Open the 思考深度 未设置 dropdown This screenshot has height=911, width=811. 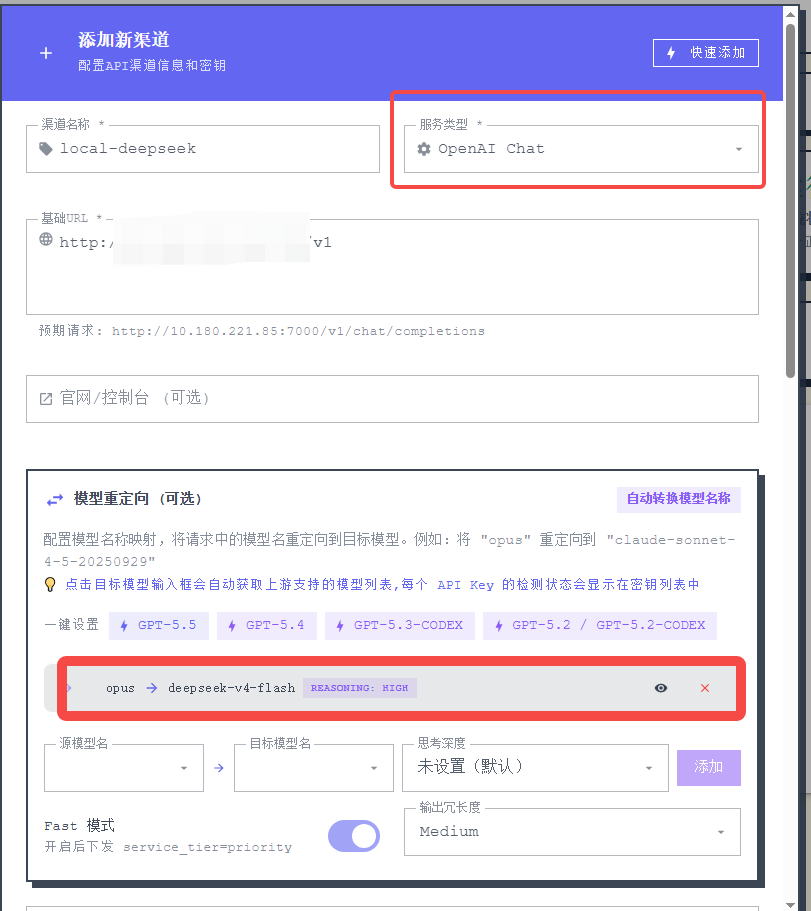click(x=535, y=768)
